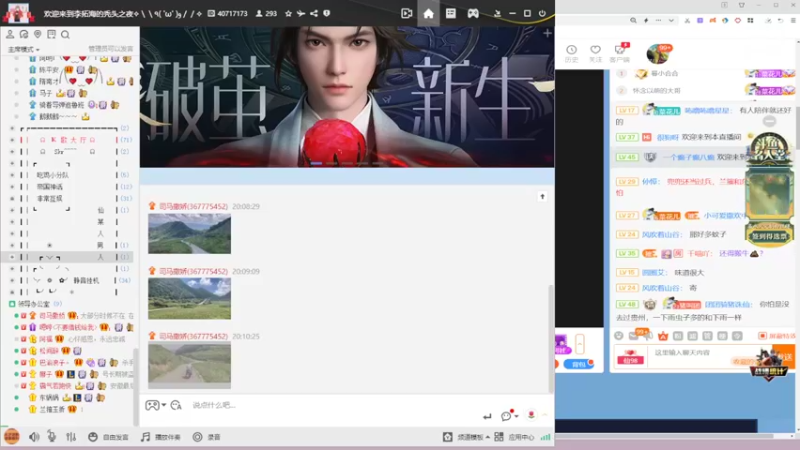Open the notice board icon above channel list

(52, 34)
